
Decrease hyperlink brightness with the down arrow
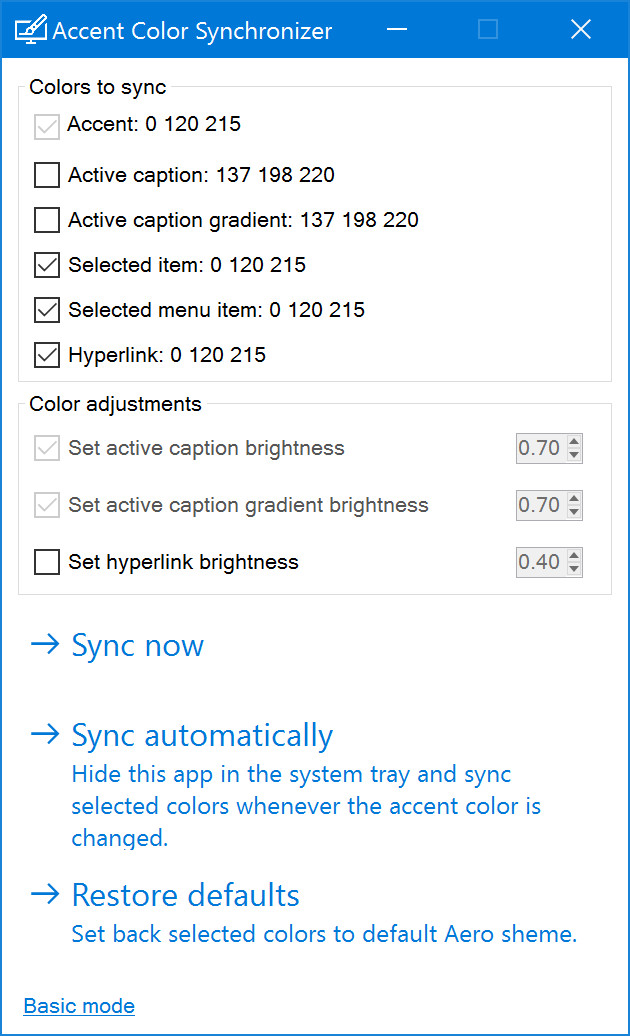(x=574, y=568)
